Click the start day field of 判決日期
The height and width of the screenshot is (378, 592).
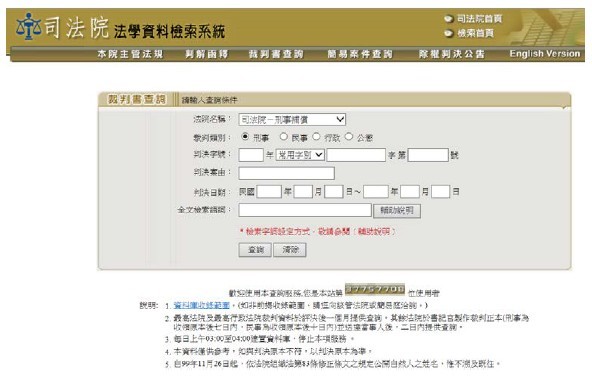coord(334,191)
